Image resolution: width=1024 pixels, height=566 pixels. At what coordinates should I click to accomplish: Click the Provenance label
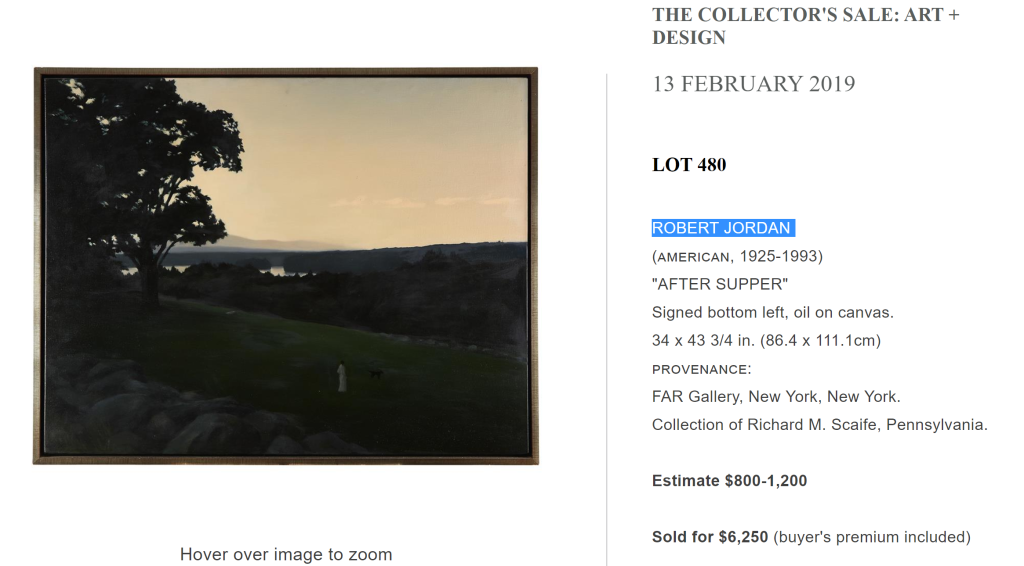pyautogui.click(x=700, y=369)
